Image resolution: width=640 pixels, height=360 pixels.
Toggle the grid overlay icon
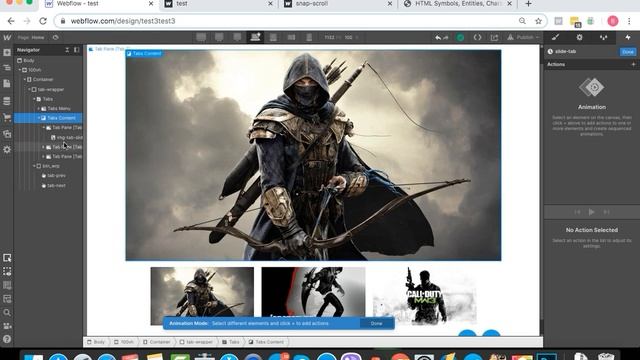[7, 285]
